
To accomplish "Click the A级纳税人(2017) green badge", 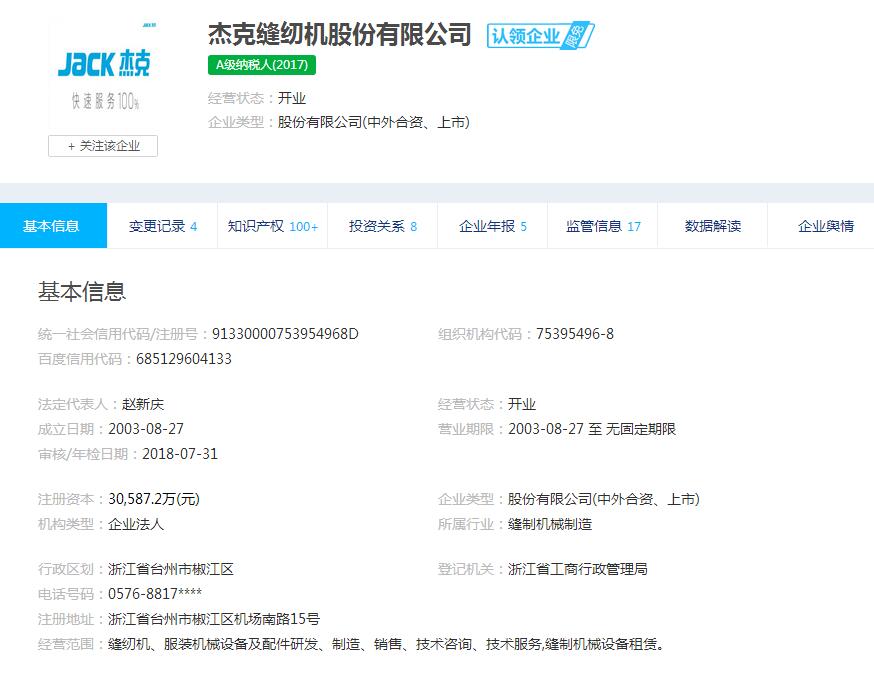I will (262, 65).
